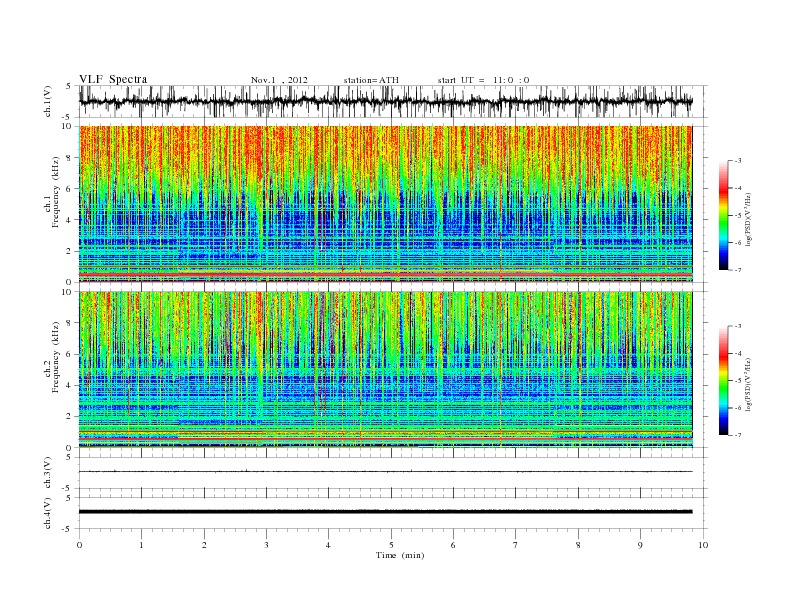Click time axis tick label "0"

click(79, 545)
